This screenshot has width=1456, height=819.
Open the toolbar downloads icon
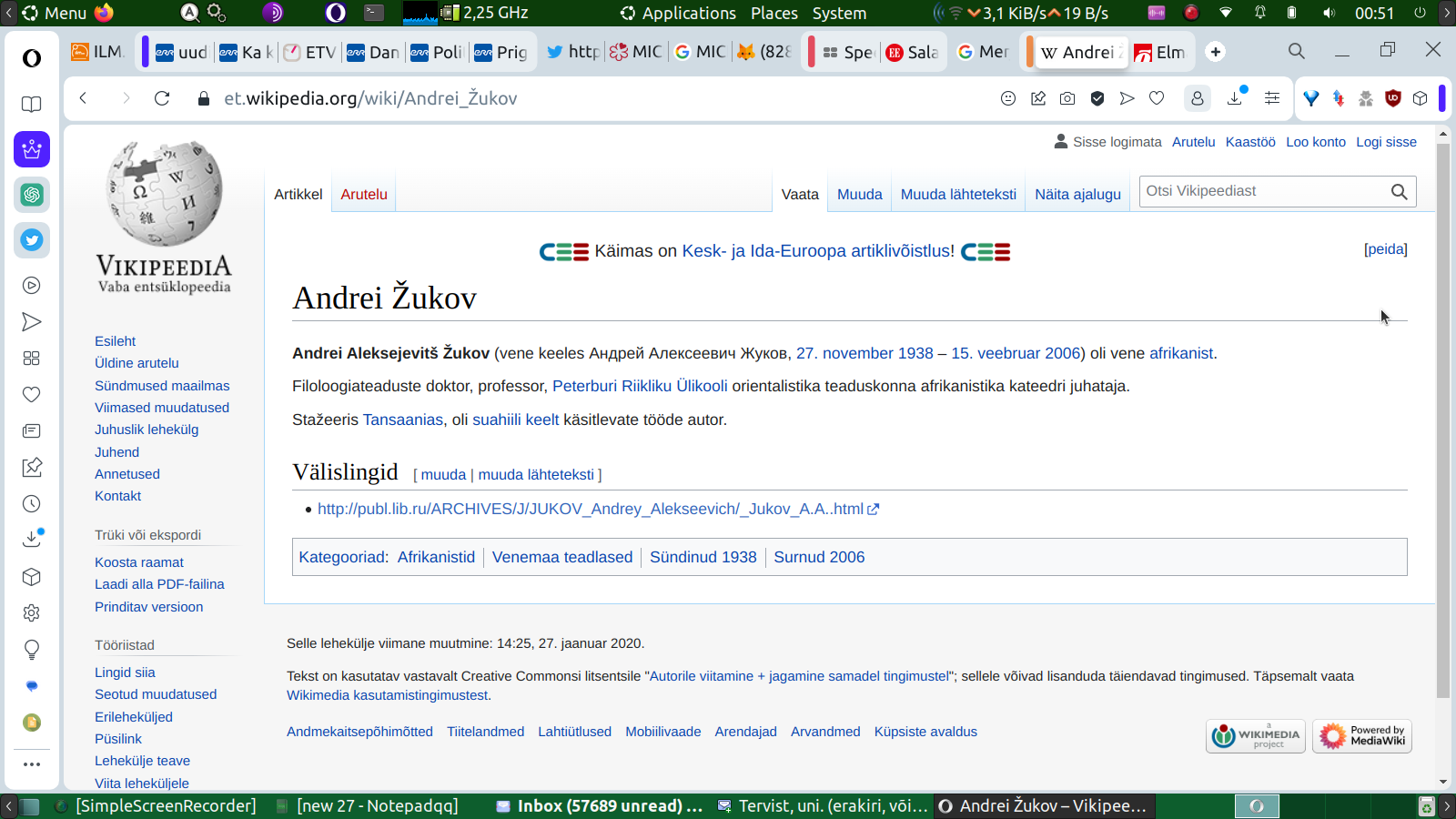click(x=1235, y=98)
